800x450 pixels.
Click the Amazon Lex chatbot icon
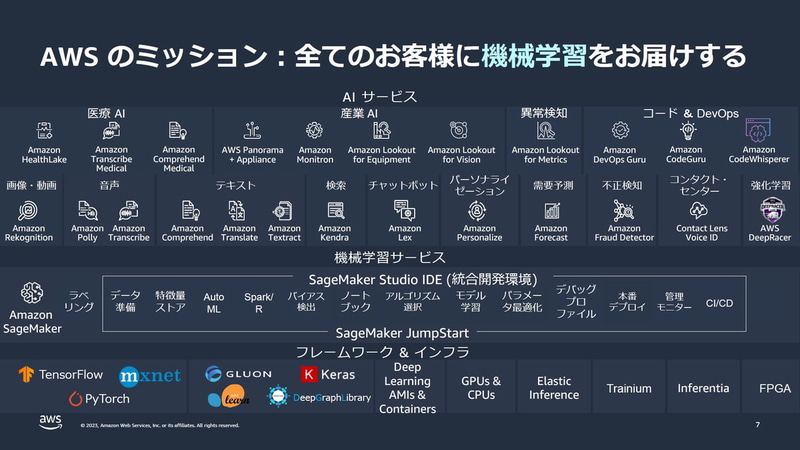click(405, 211)
